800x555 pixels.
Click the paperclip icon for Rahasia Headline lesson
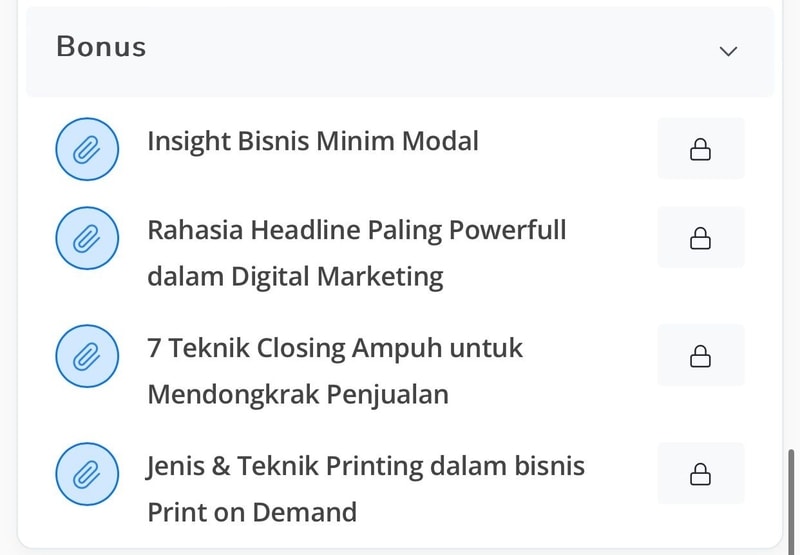pyautogui.click(x=87, y=238)
